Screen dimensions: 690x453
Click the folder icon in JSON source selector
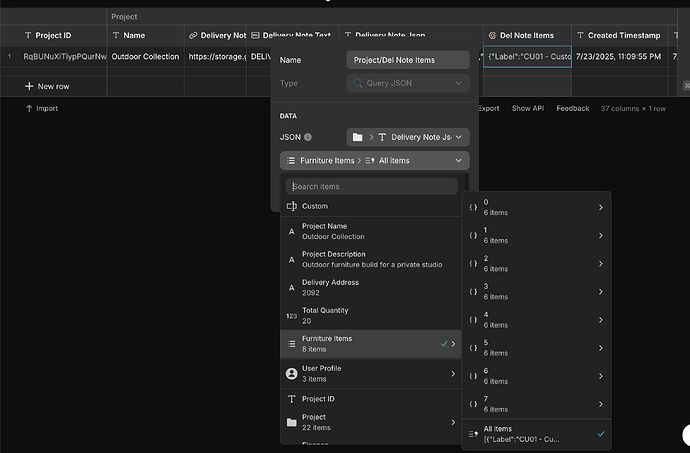[358, 137]
